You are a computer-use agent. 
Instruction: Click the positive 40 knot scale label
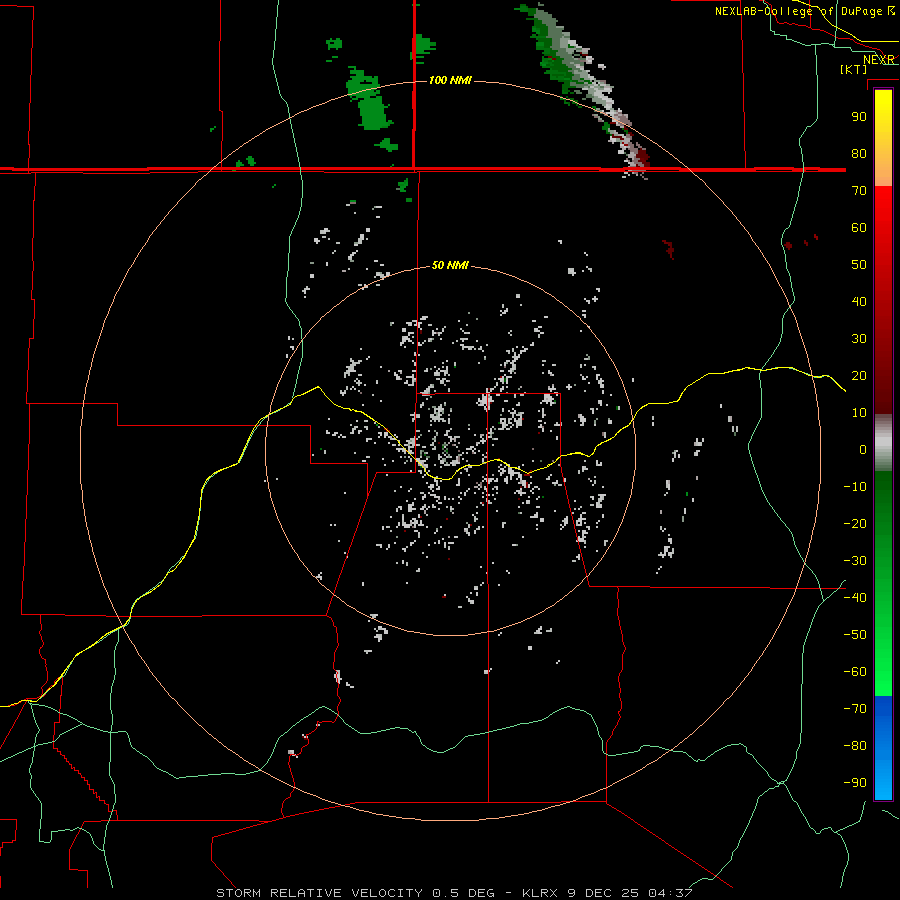coord(859,302)
